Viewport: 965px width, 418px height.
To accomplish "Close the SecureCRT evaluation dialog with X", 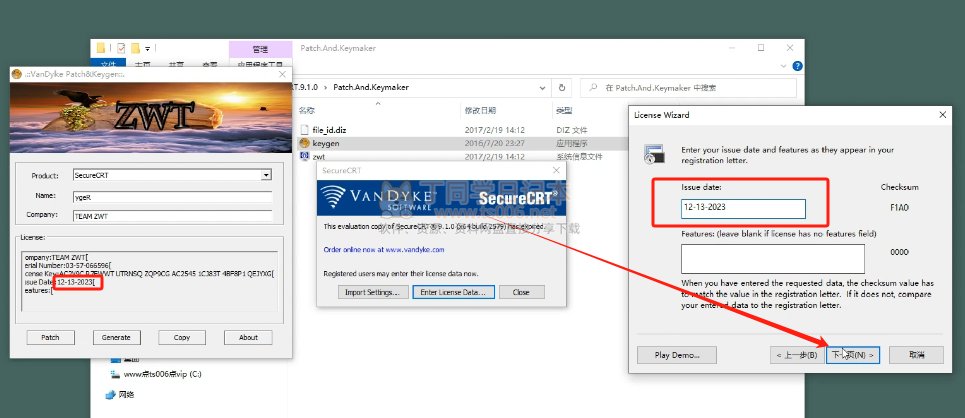I will point(556,170).
